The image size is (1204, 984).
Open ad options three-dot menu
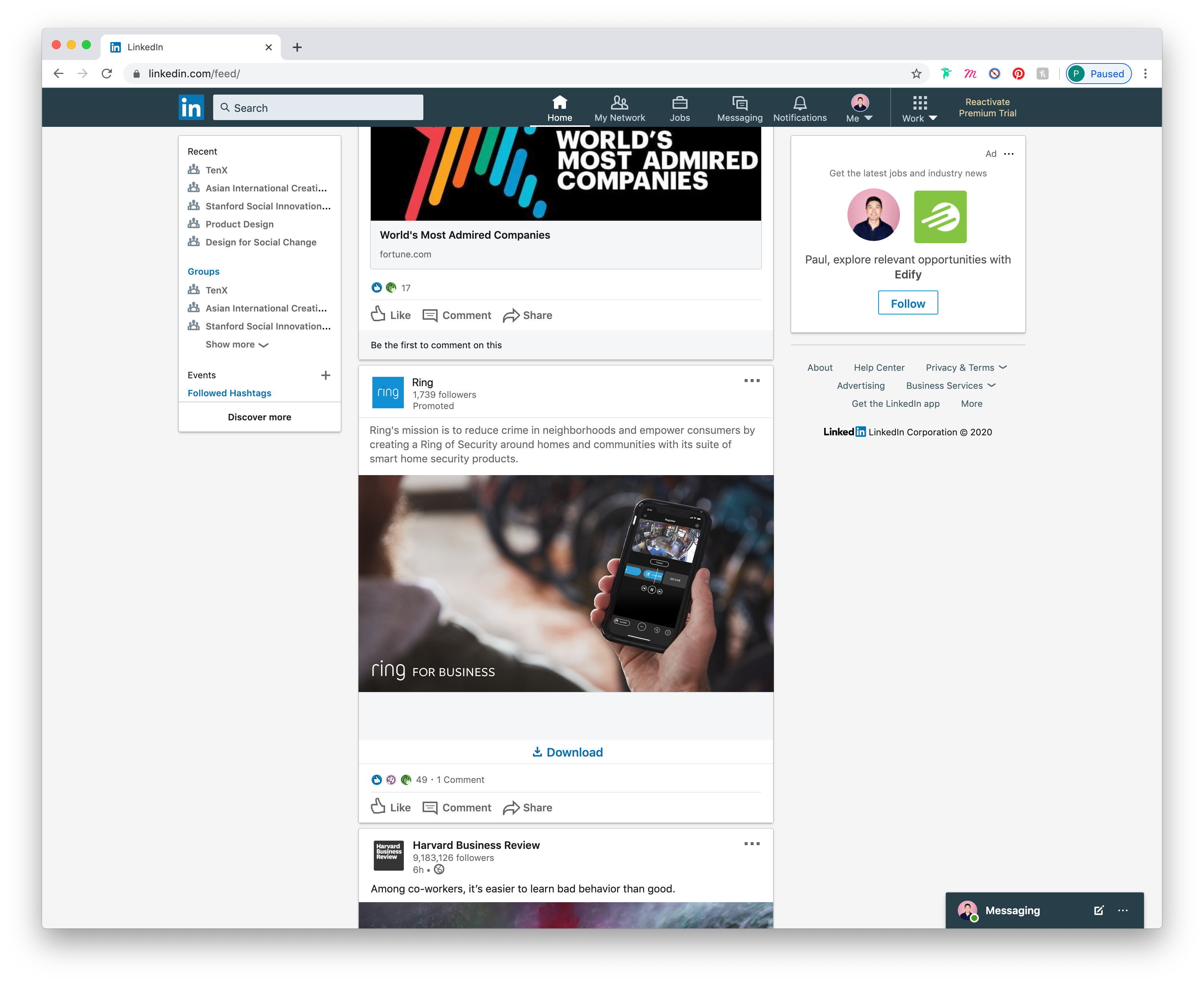pos(1008,153)
